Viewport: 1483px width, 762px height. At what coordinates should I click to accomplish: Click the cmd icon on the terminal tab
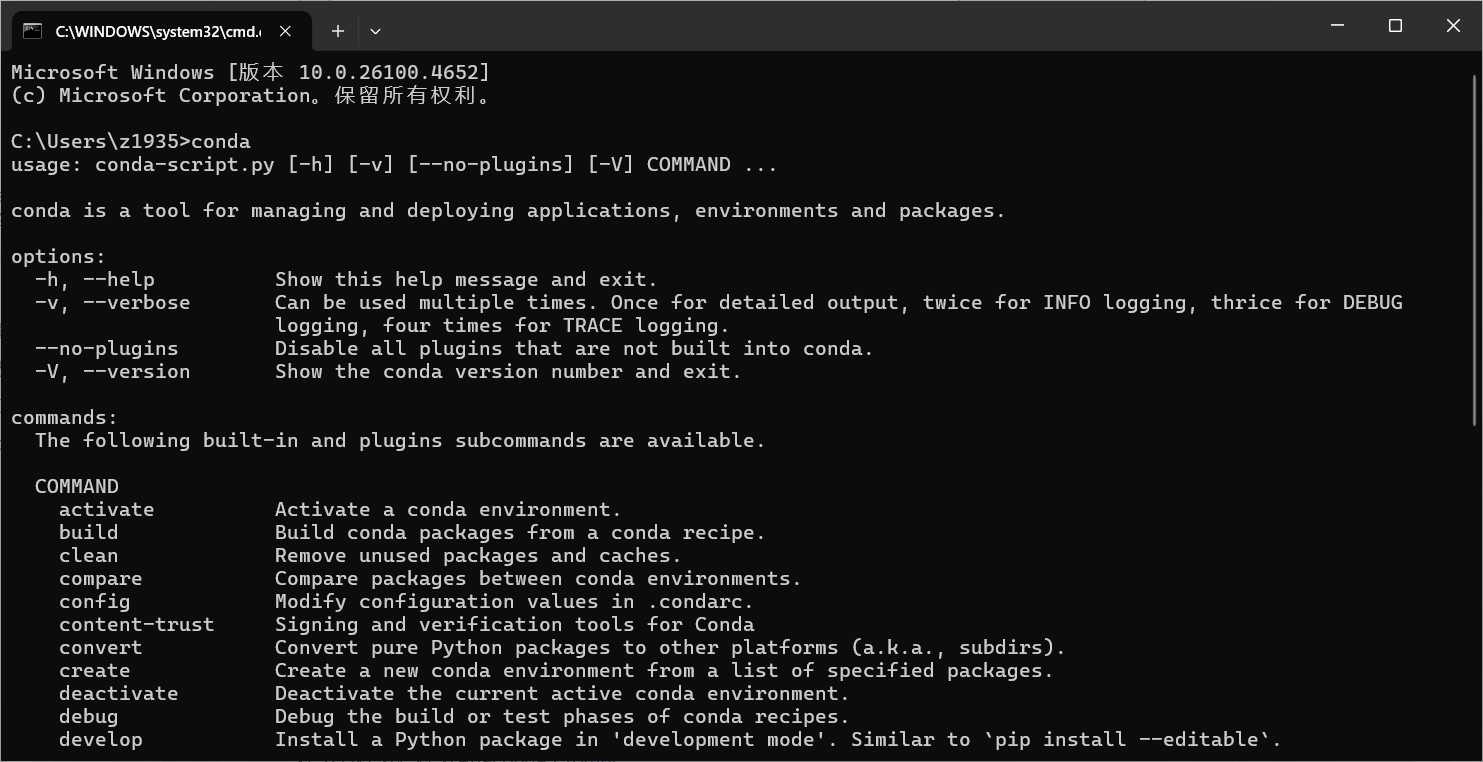point(33,30)
